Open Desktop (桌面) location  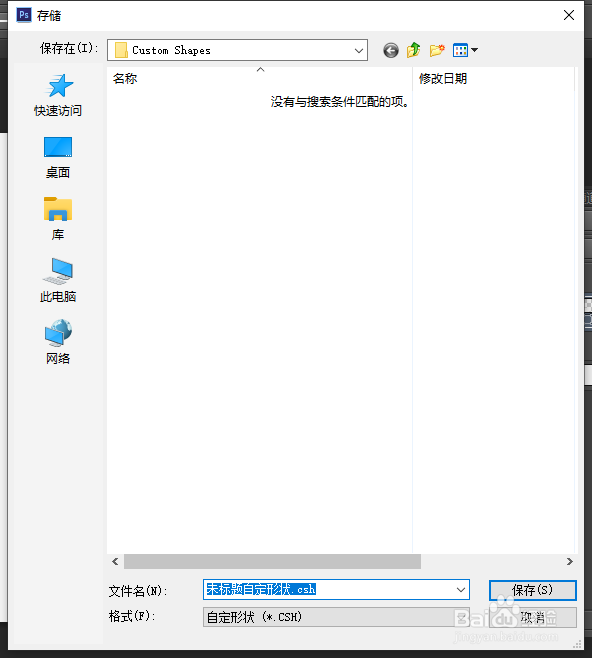(58, 157)
